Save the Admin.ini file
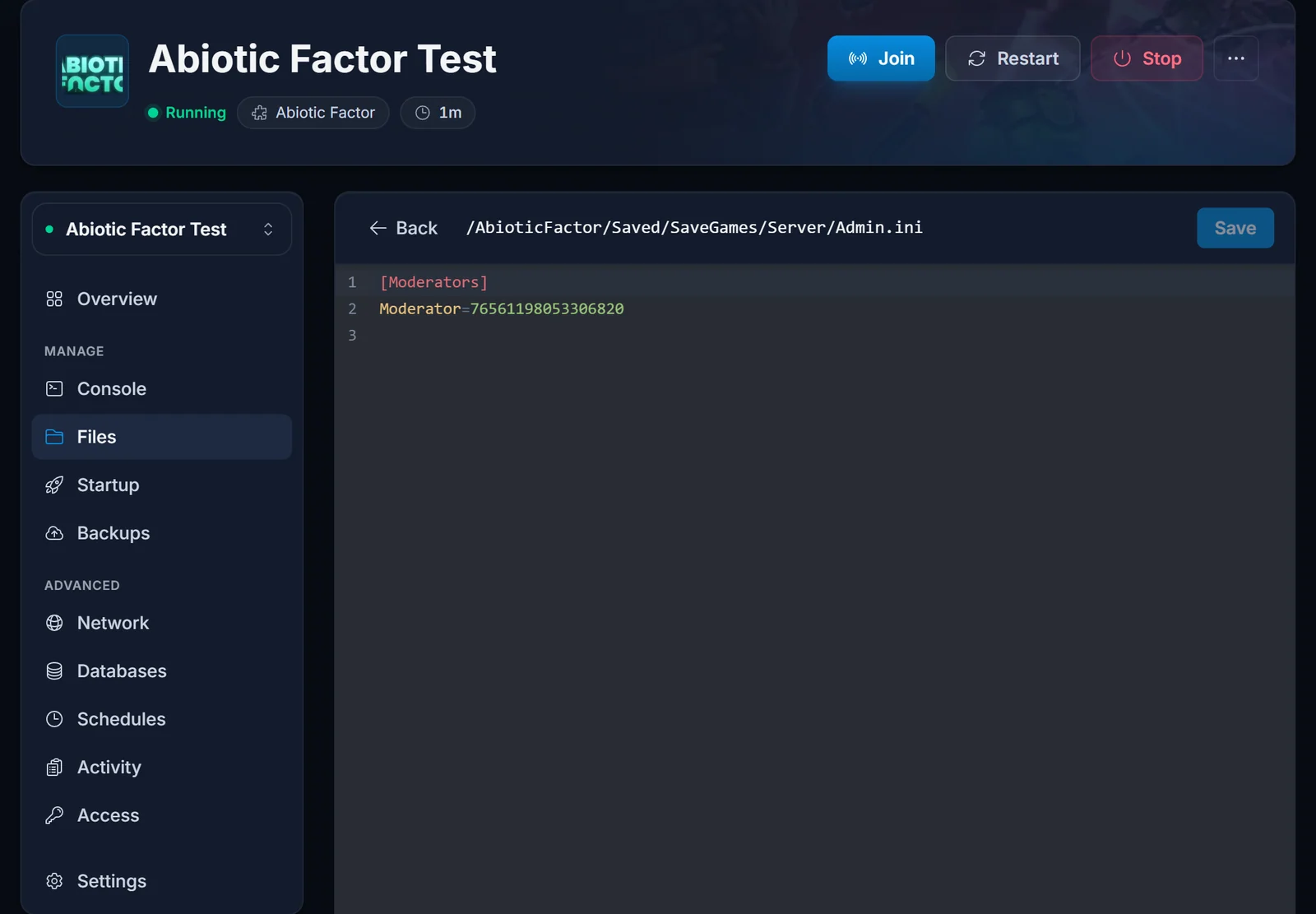 pyautogui.click(x=1235, y=228)
